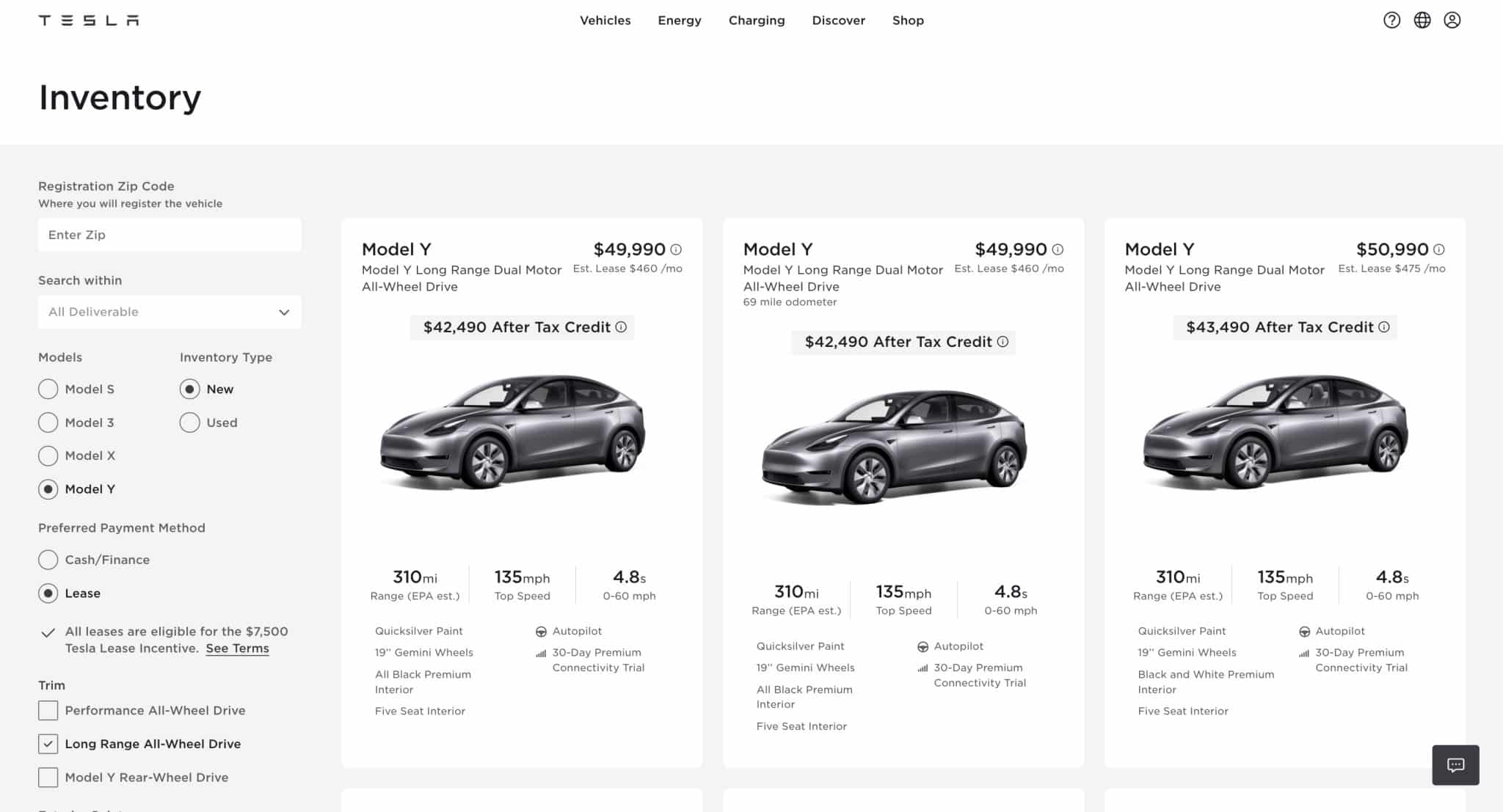The width and height of the screenshot is (1503, 812).
Task: Click the Enter Zip input field
Action: coord(169,234)
